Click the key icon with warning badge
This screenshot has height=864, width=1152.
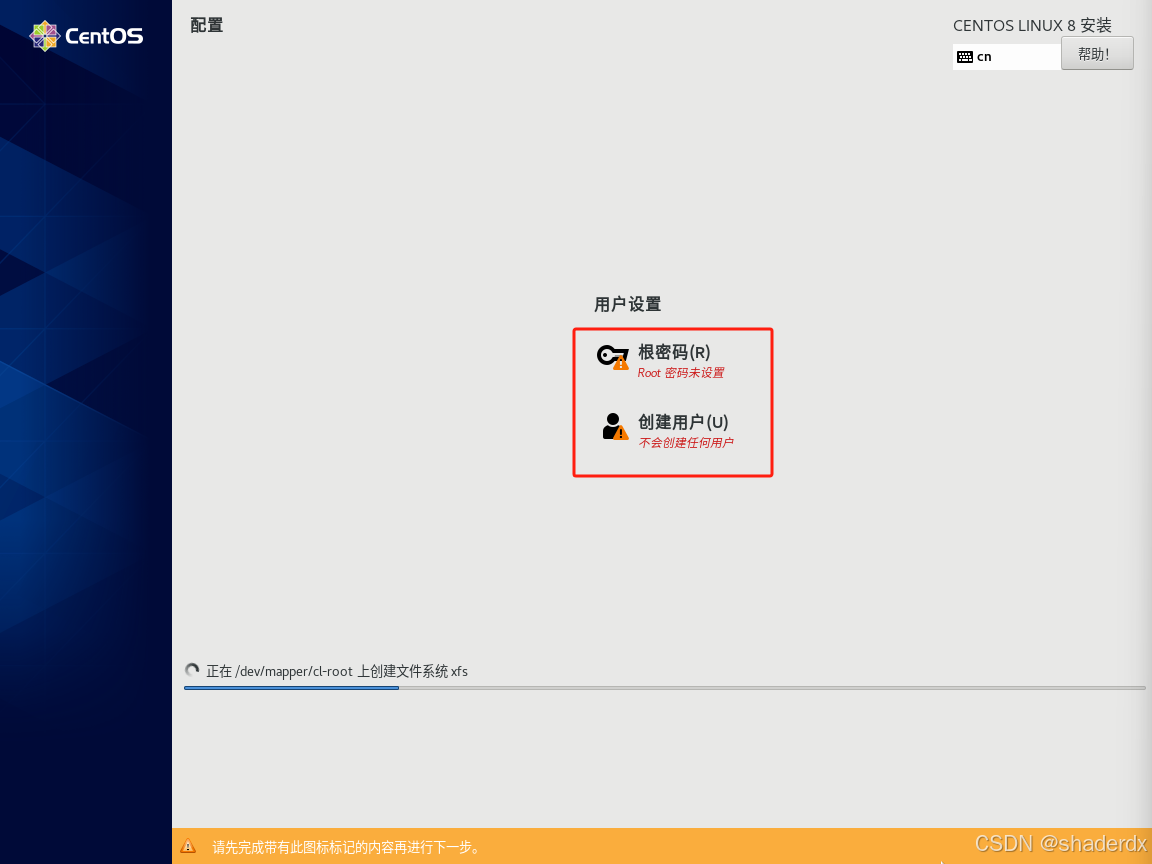613,357
